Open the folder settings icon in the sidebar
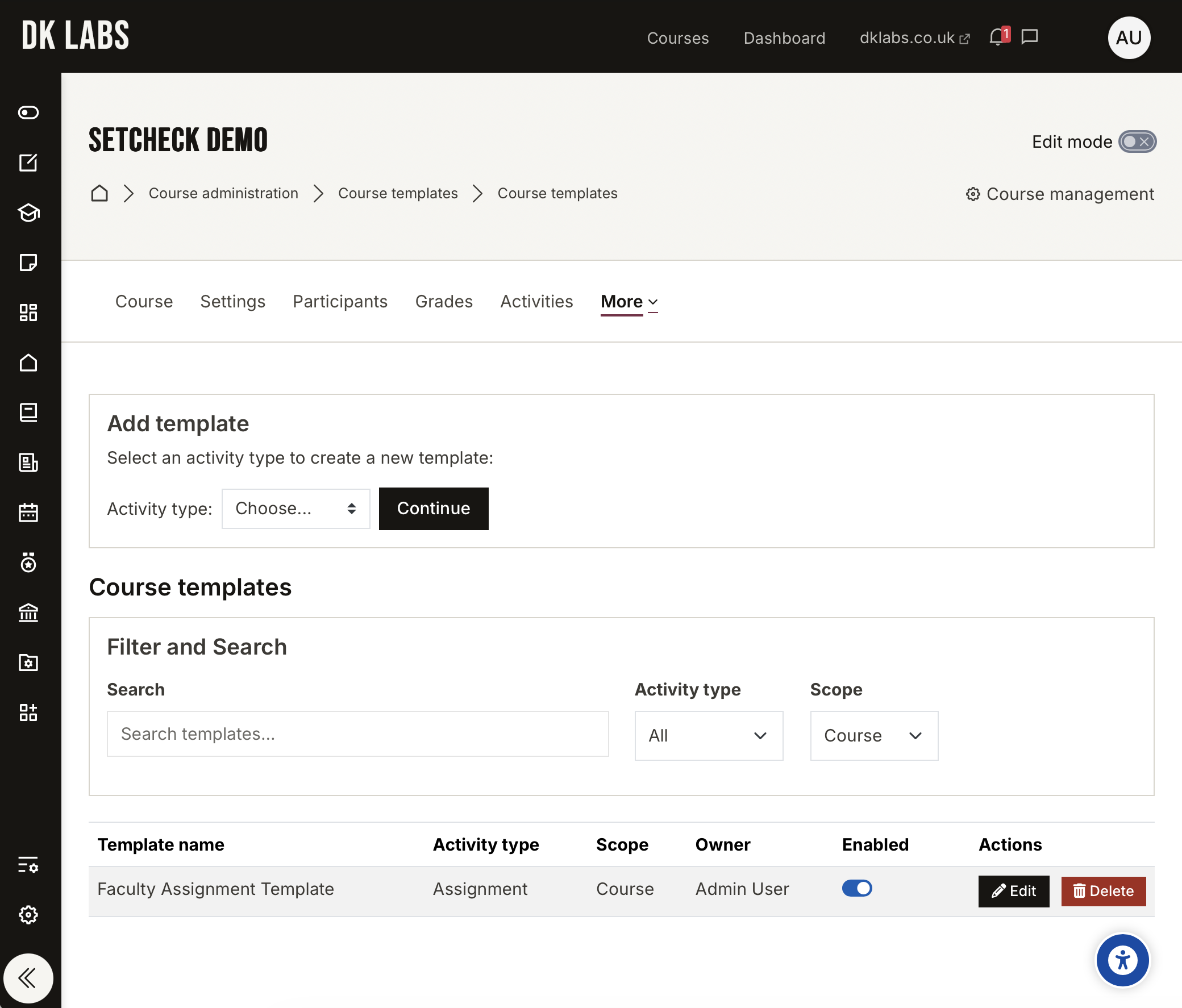This screenshot has height=1008, width=1182. click(28, 663)
